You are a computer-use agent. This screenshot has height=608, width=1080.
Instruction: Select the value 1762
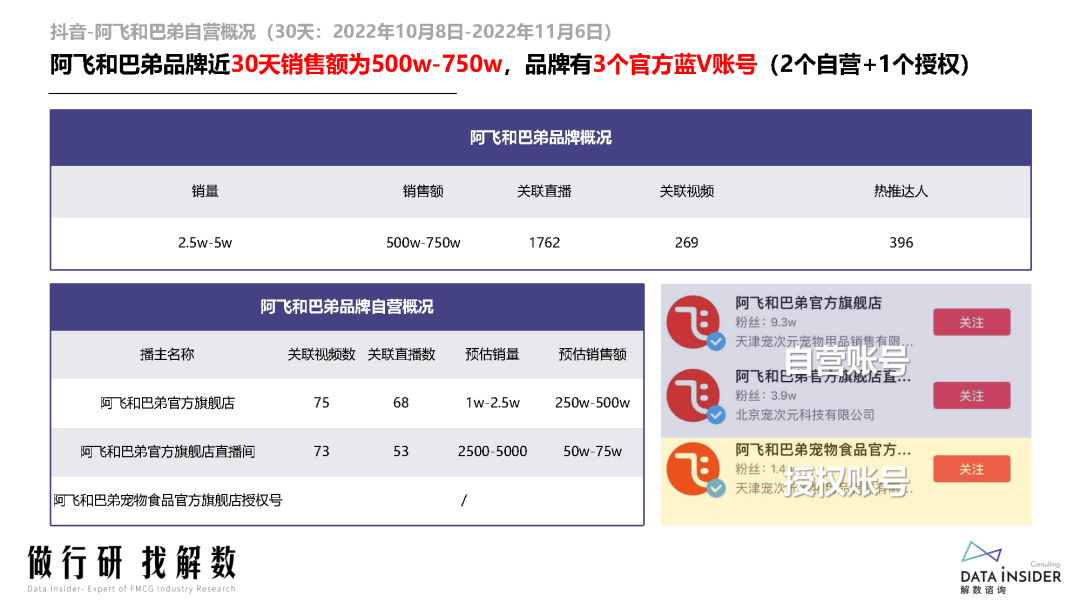coord(544,243)
